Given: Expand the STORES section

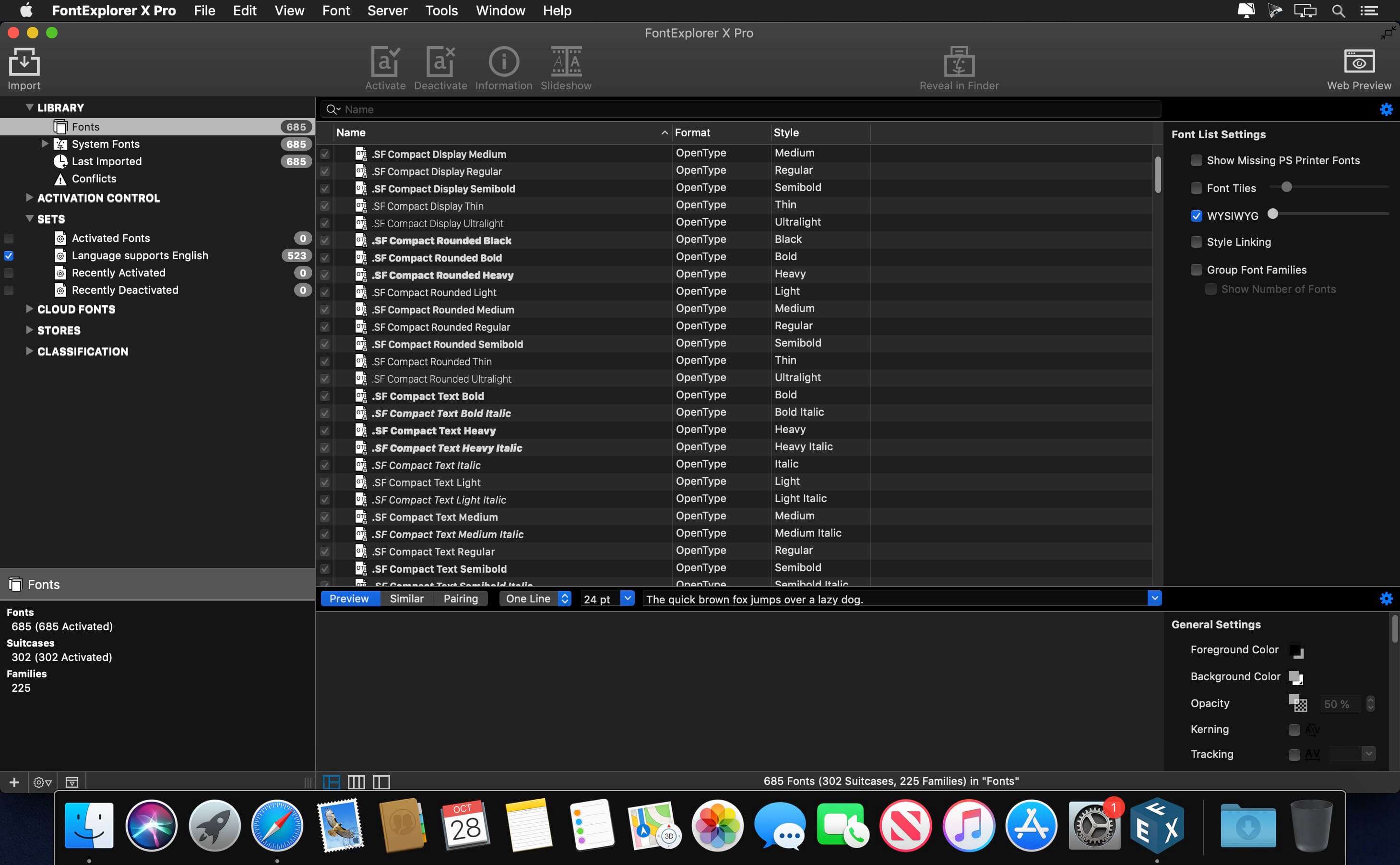Looking at the screenshot, I should tap(29, 330).
